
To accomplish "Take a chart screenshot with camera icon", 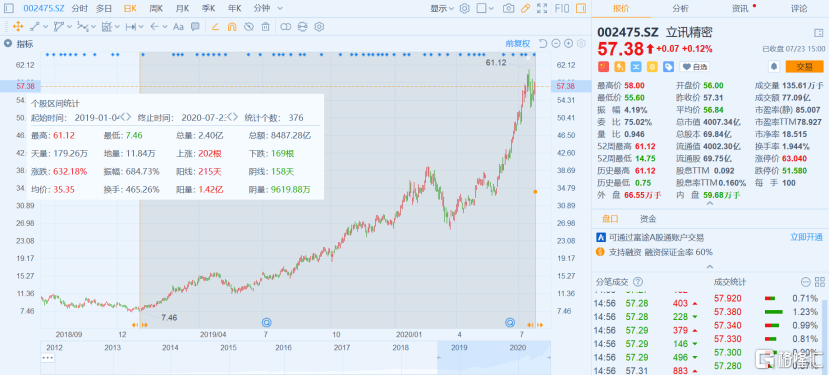I will [508, 8].
